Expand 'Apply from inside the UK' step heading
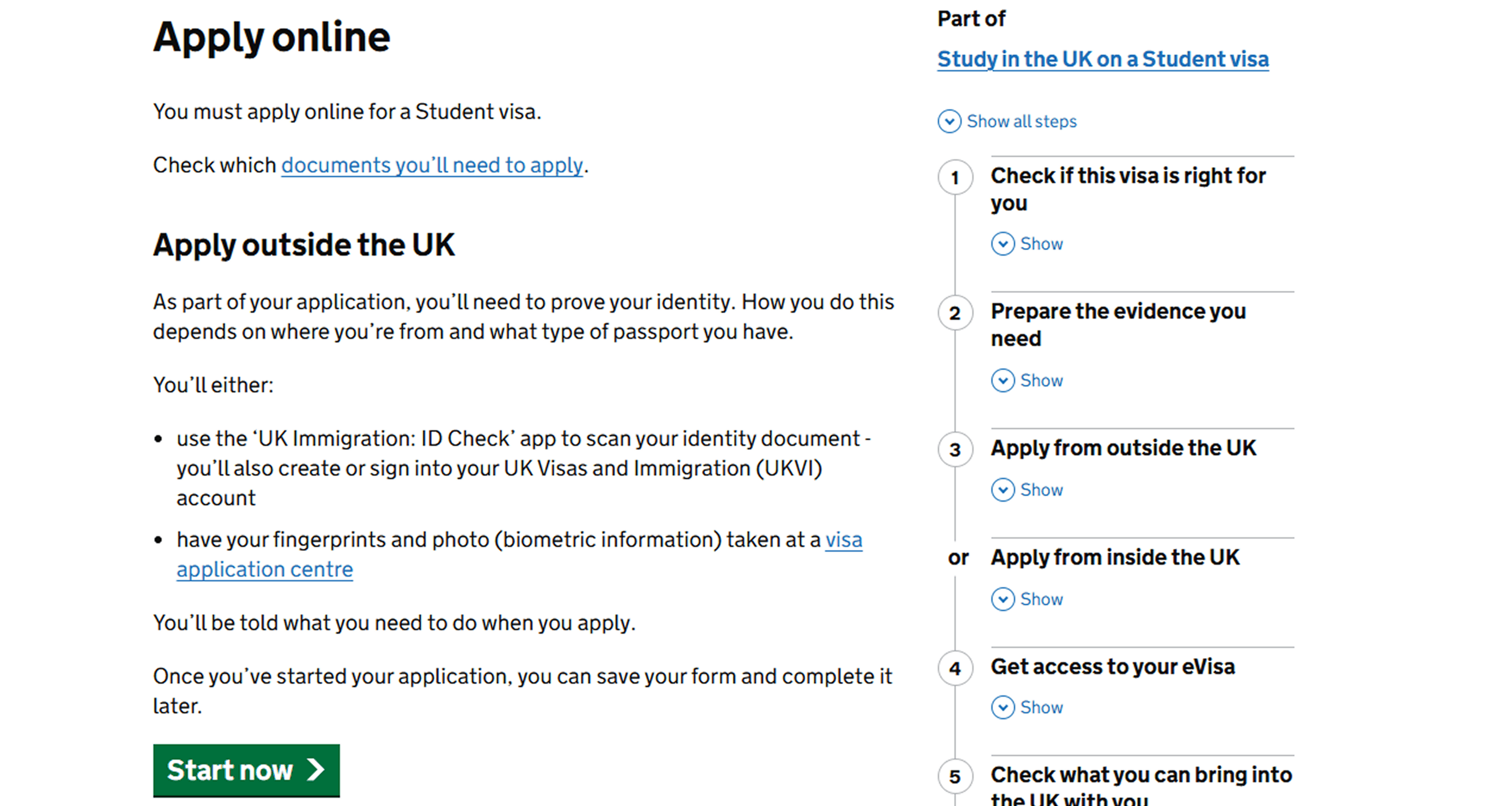1512x806 pixels. [1114, 558]
